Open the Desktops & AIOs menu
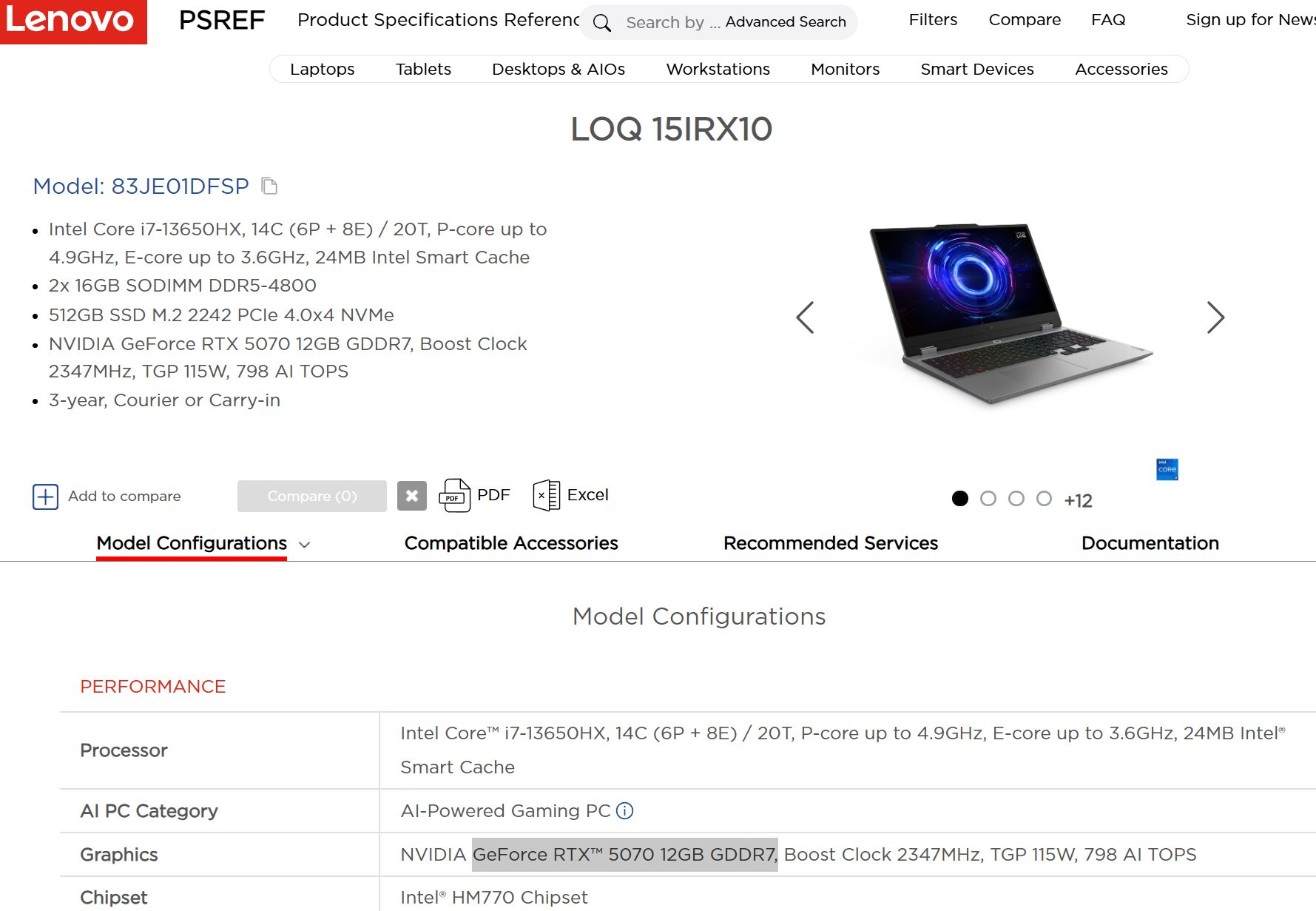 click(559, 69)
